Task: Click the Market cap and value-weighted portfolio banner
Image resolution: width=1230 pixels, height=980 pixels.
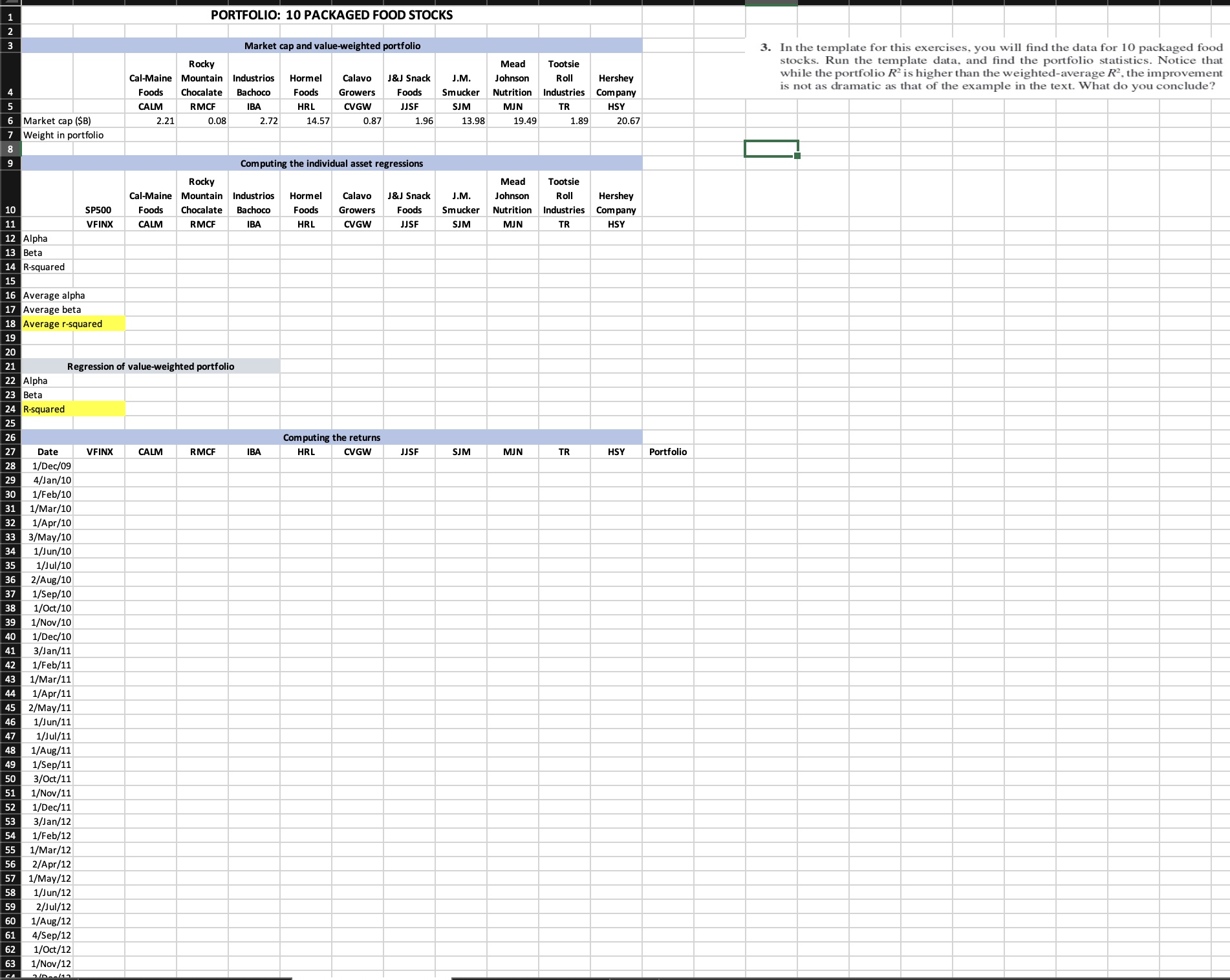Action: point(330,45)
